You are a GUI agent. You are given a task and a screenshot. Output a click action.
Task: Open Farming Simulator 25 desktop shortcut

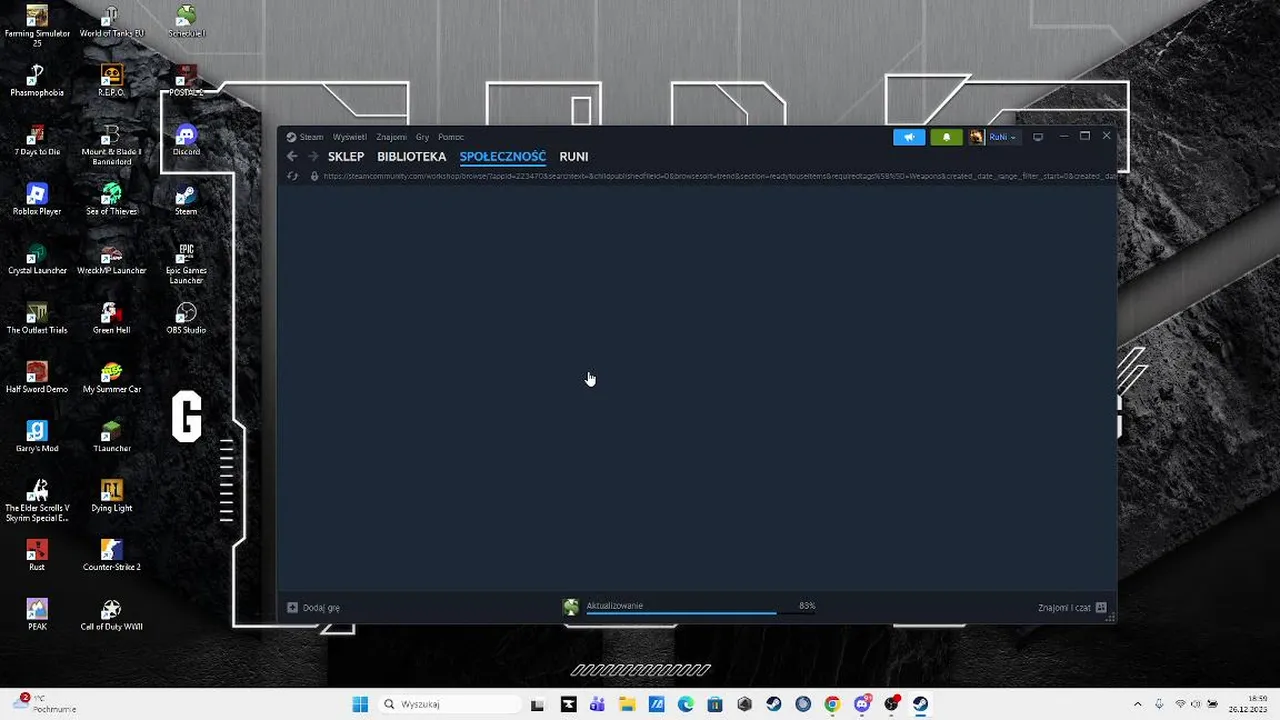pyautogui.click(x=37, y=27)
